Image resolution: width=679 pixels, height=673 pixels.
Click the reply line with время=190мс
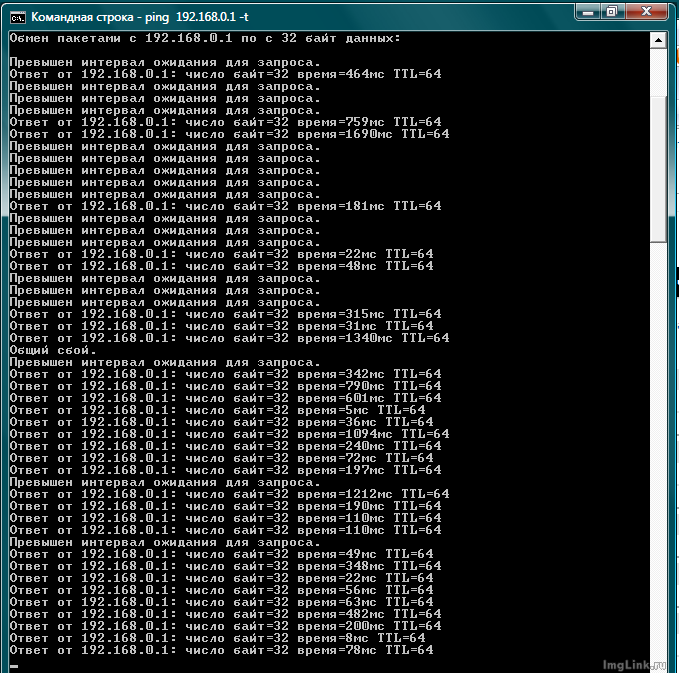coord(226,506)
